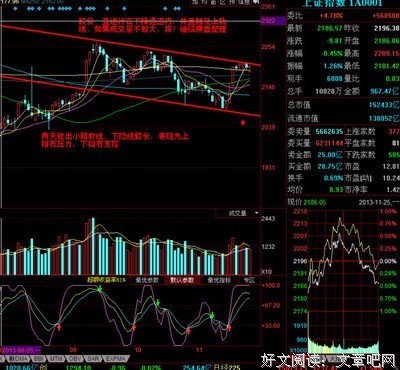Screen dimensions: 400x370
Task: Select the 默认参数 tab
Action: pyautogui.click(x=182, y=280)
